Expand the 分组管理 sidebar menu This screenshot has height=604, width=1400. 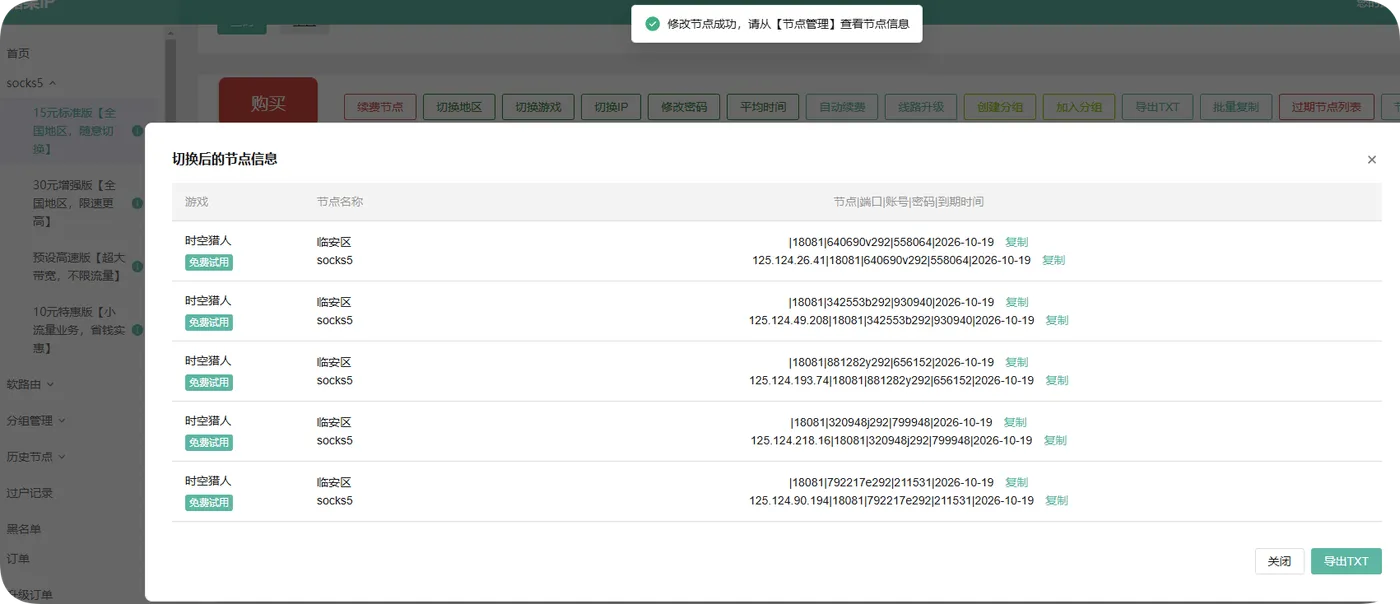coord(36,421)
